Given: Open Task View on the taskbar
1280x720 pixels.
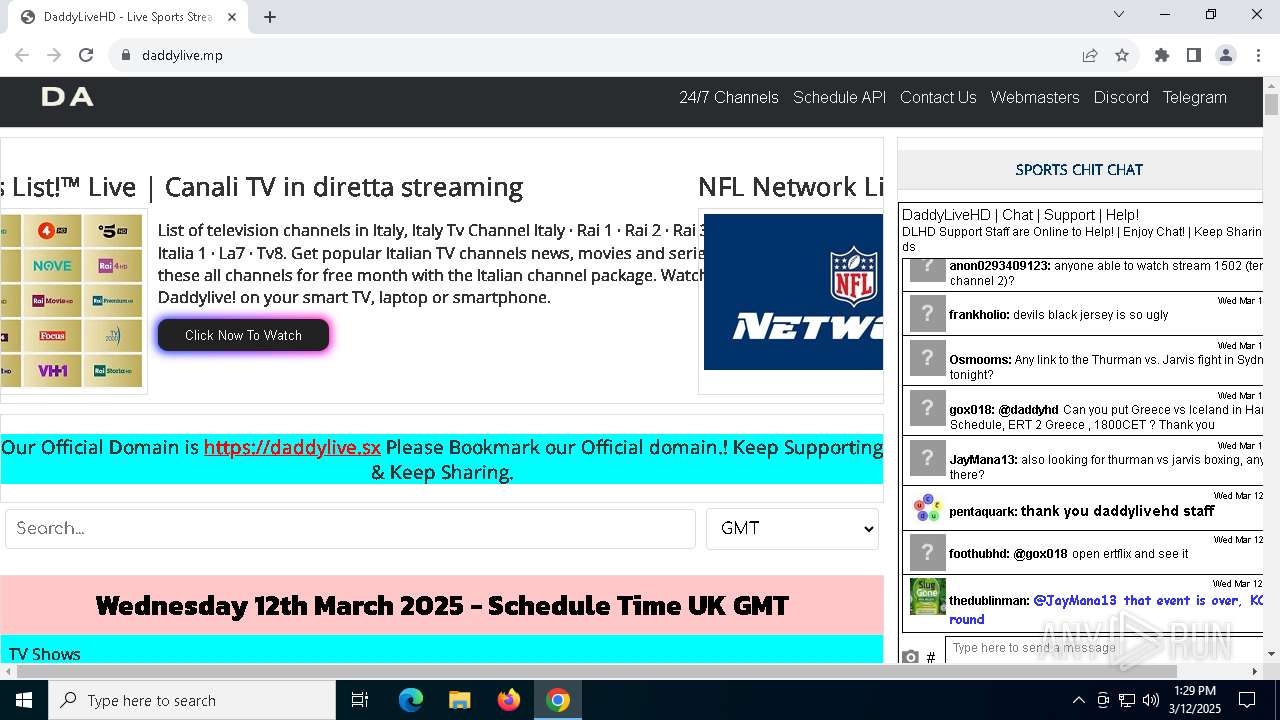Looking at the screenshot, I should (x=360, y=700).
